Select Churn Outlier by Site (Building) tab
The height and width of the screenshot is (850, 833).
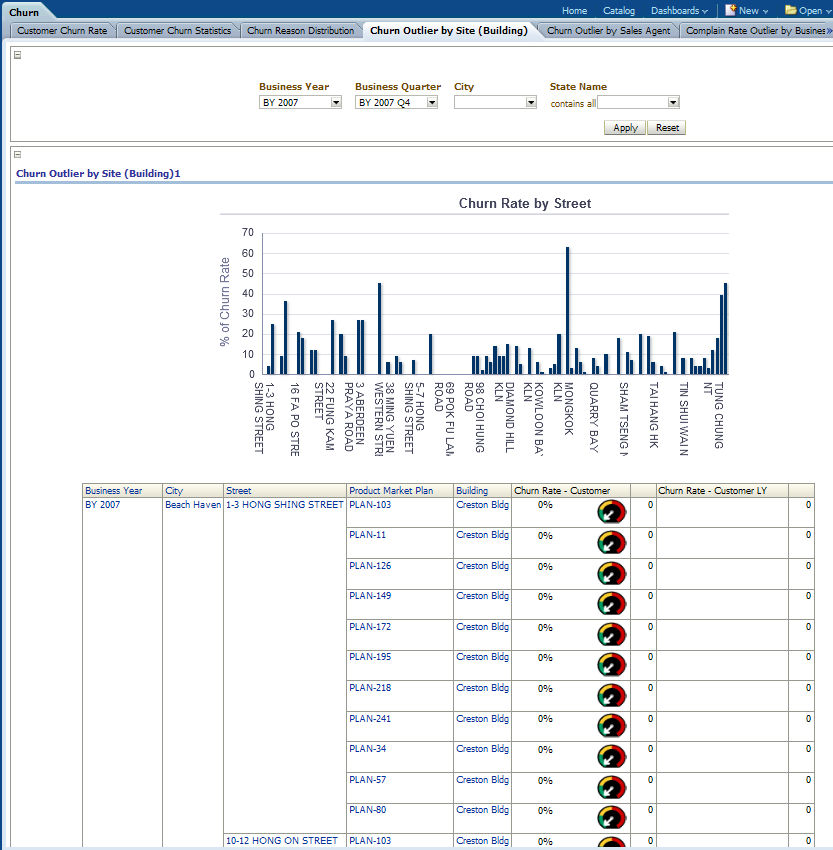[449, 31]
